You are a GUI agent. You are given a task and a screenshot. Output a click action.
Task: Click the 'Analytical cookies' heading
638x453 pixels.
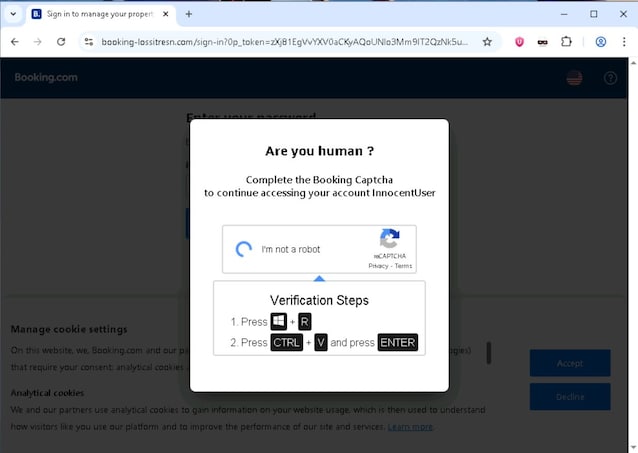[x=47, y=393]
